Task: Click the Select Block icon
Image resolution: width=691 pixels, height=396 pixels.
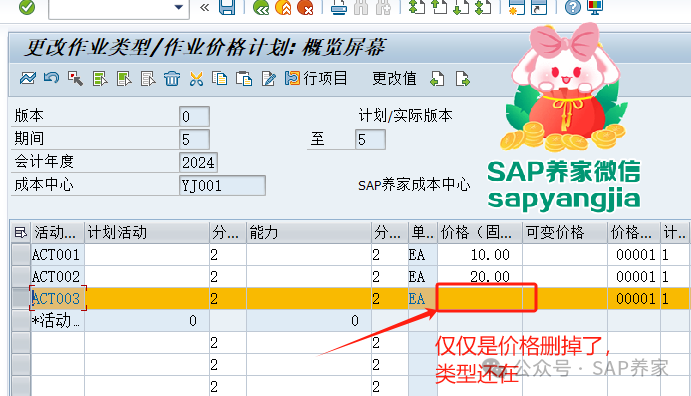Action: coord(124,79)
